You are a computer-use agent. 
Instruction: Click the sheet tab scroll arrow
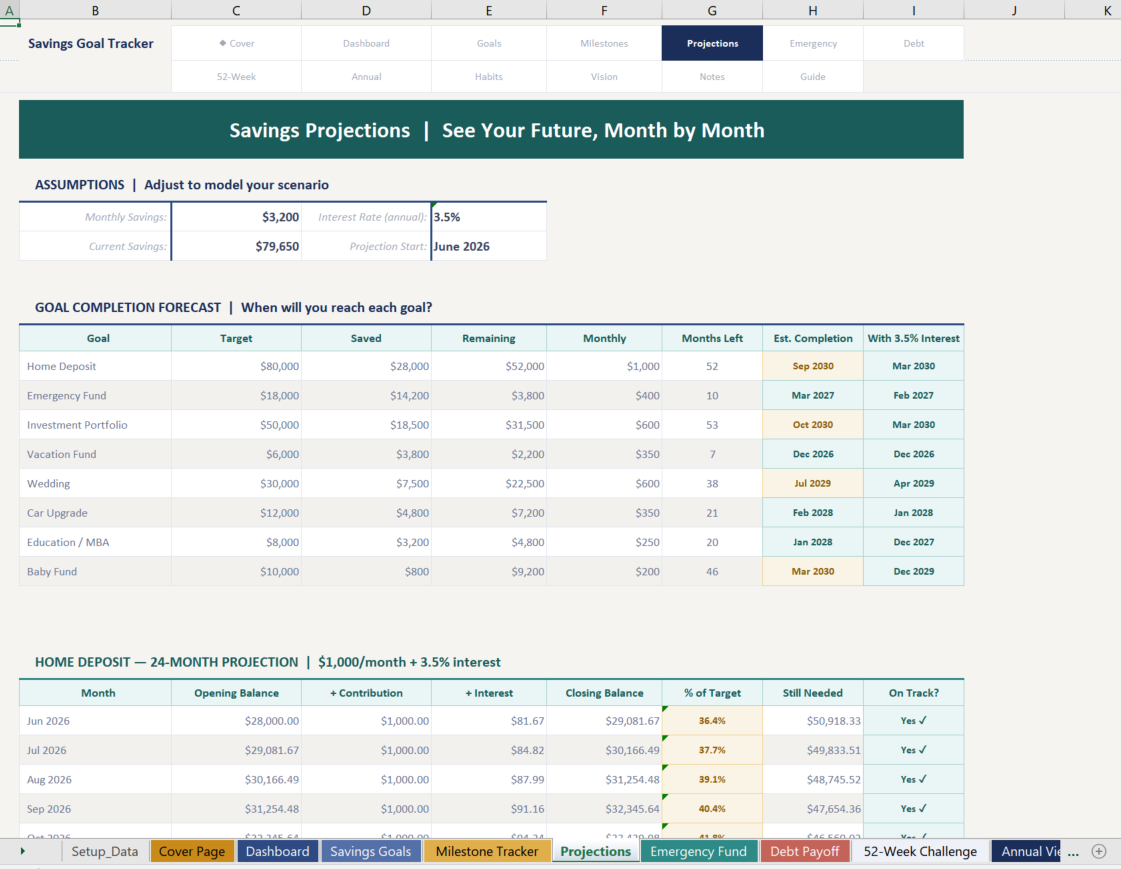click(x=23, y=851)
